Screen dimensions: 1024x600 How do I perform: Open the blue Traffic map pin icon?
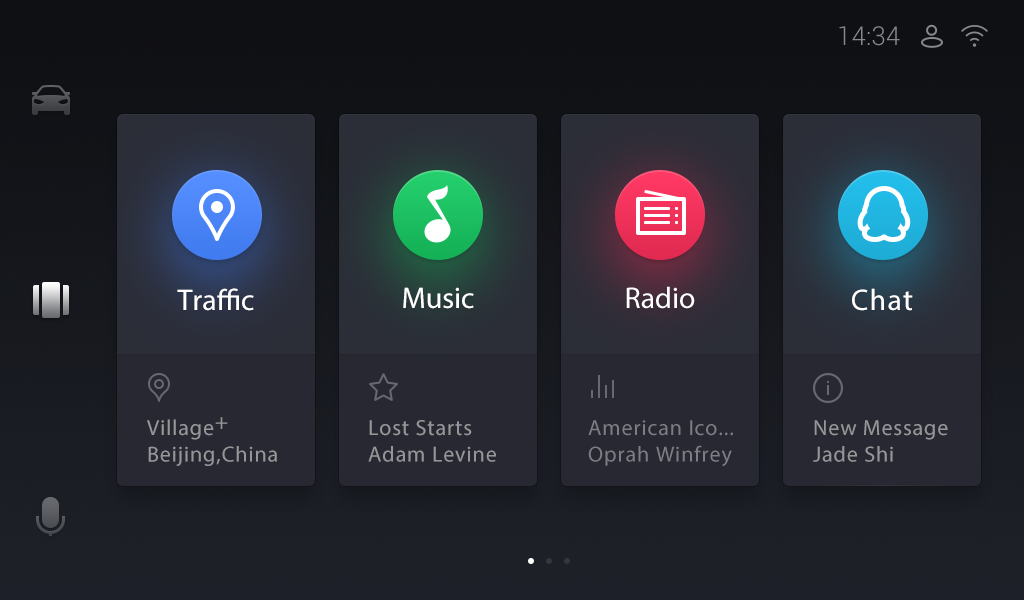pos(217,215)
